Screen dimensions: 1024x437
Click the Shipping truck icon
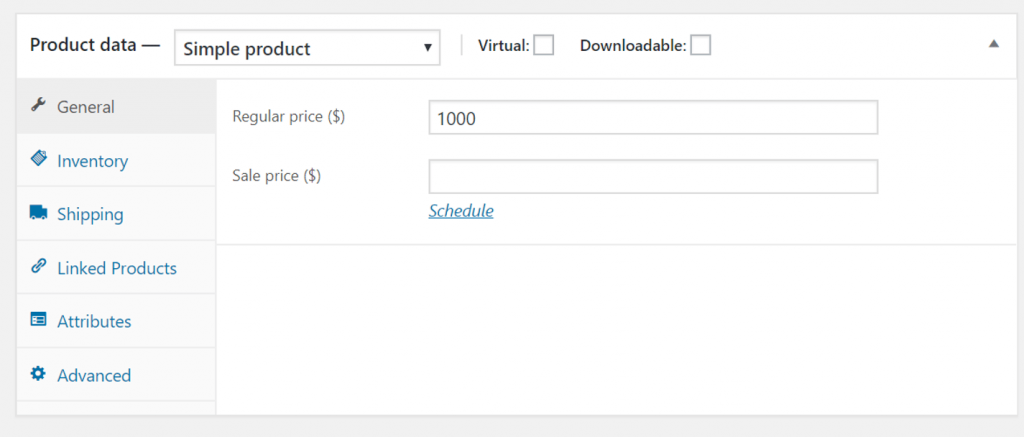coord(38,213)
